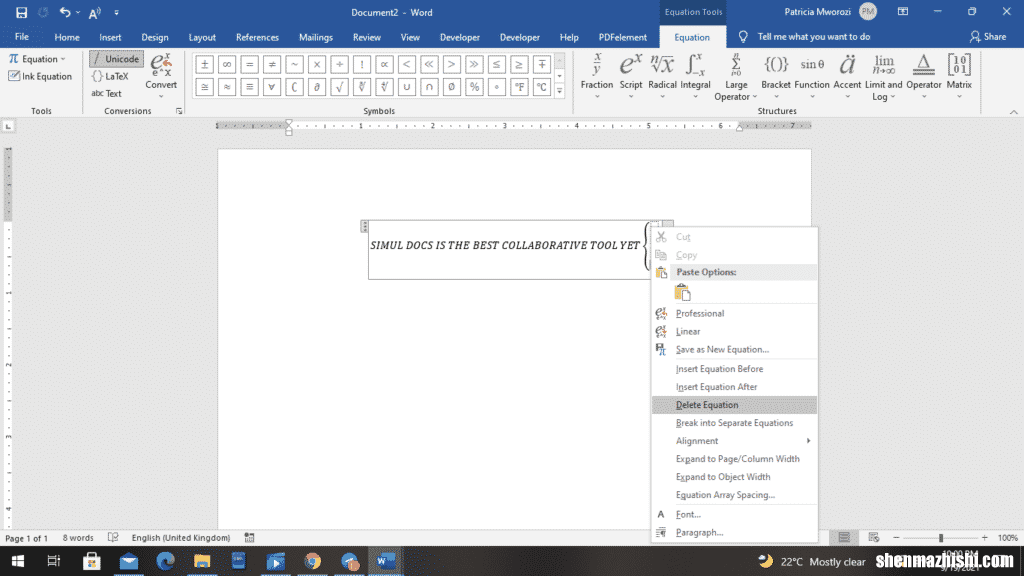Screen dimensions: 1024x576
Task: Insert the greater-than-or-equal symbol
Action: (x=519, y=64)
